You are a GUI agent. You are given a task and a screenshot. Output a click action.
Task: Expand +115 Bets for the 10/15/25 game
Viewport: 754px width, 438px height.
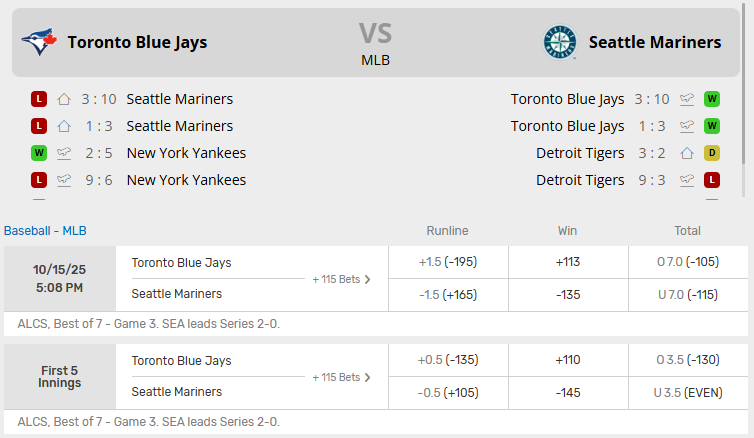point(341,279)
